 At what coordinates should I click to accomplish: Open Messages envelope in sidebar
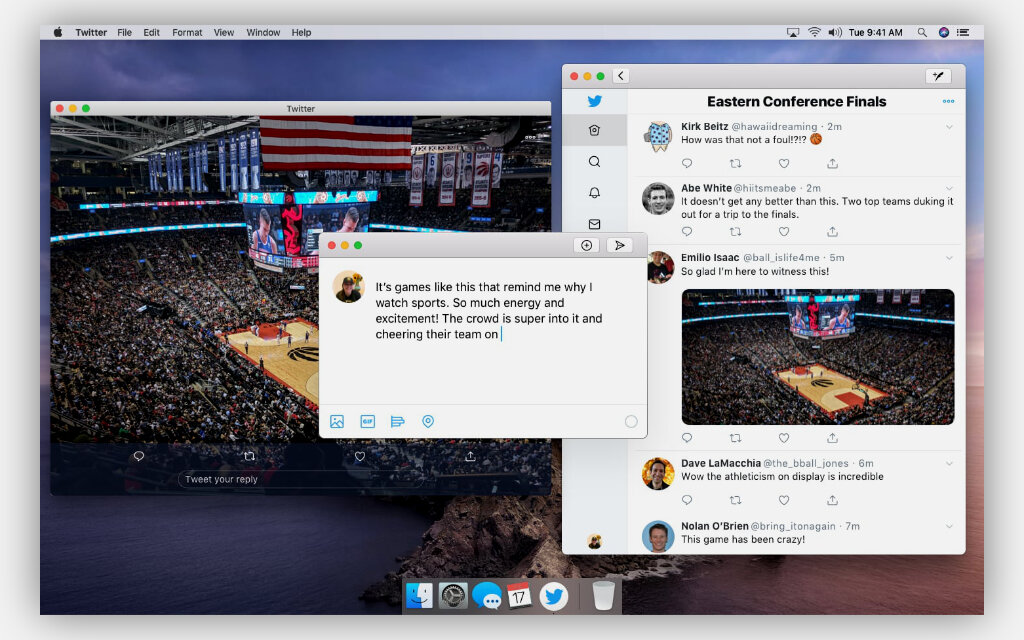594,224
